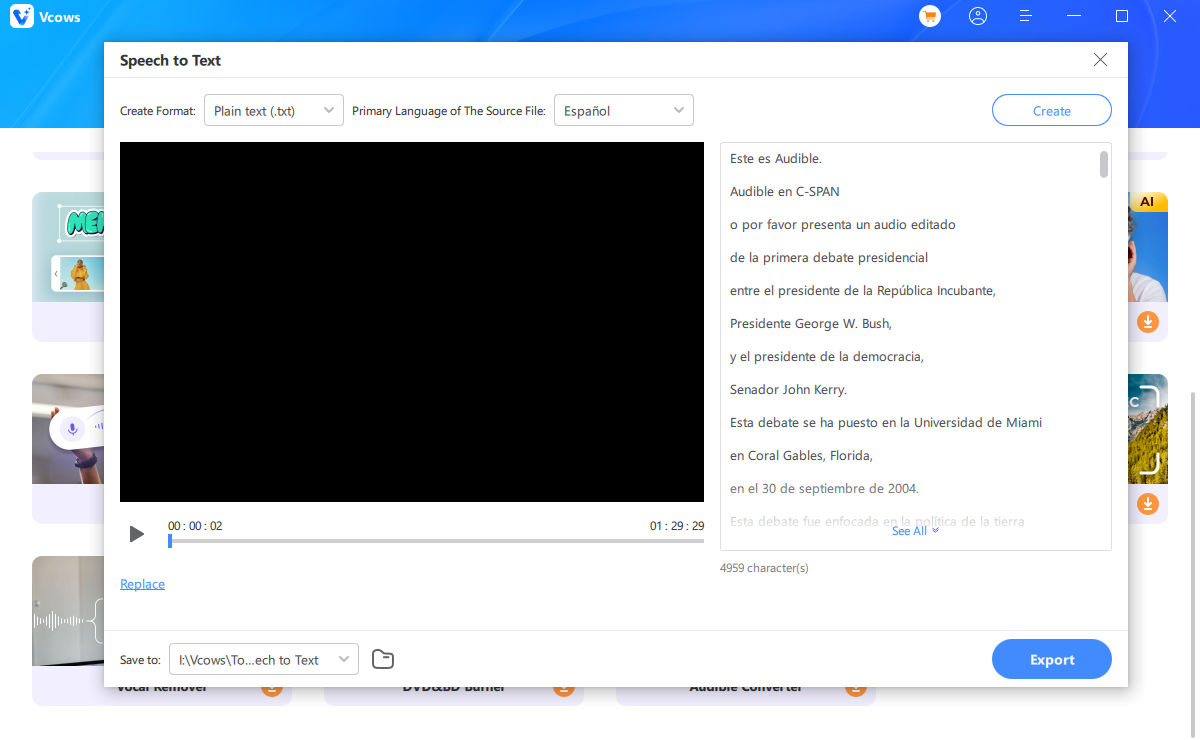Click the black video preview area
This screenshot has width=1200, height=740.
(x=412, y=322)
